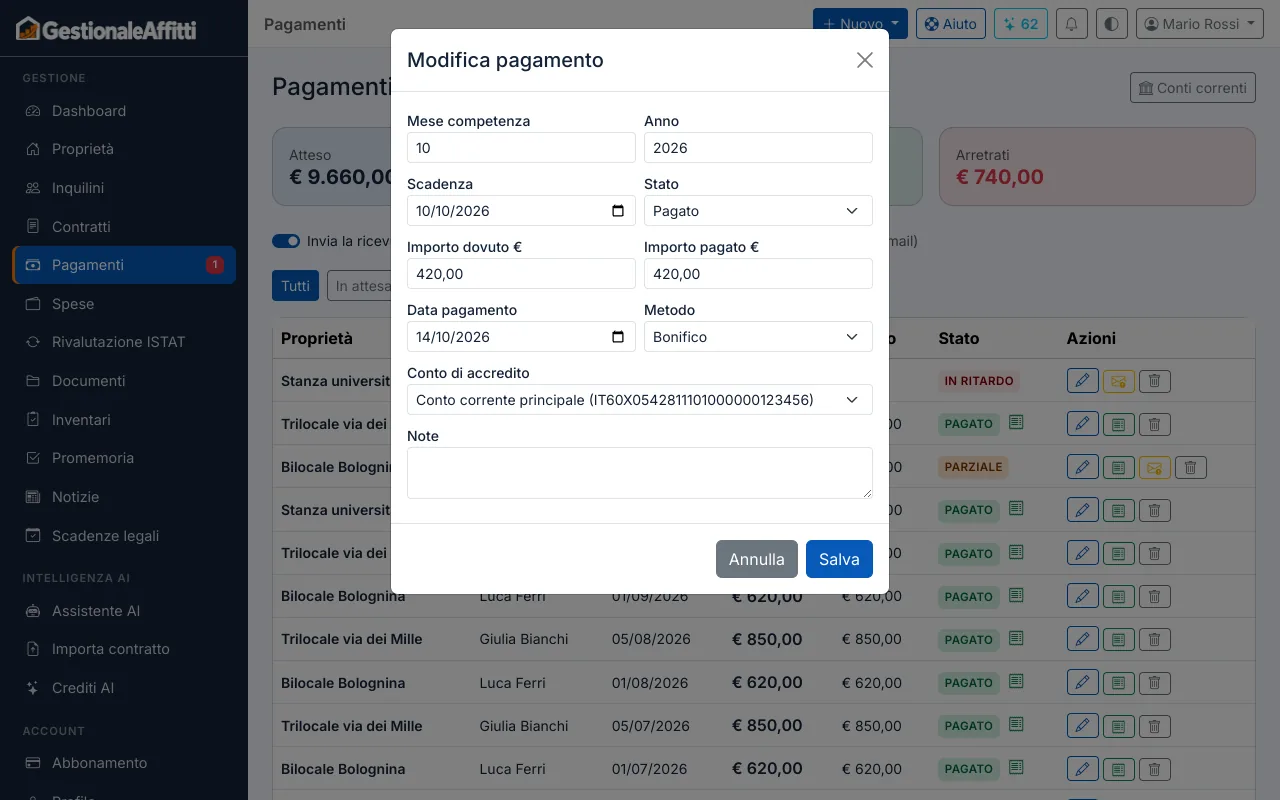Open Assistente AI in the sidebar
This screenshot has width=1280, height=800.
tap(124, 611)
